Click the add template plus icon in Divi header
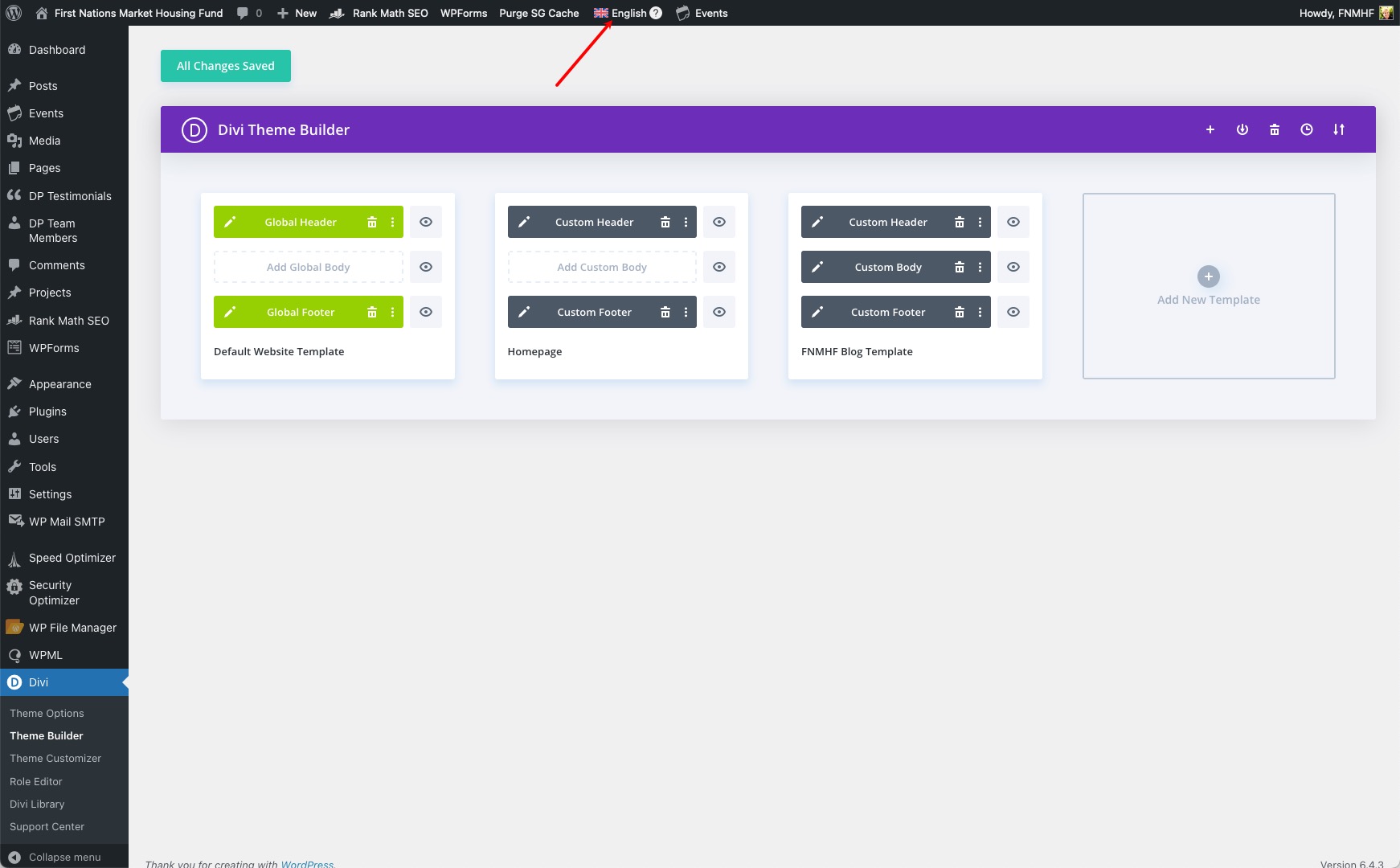1400x868 pixels. (x=1210, y=129)
